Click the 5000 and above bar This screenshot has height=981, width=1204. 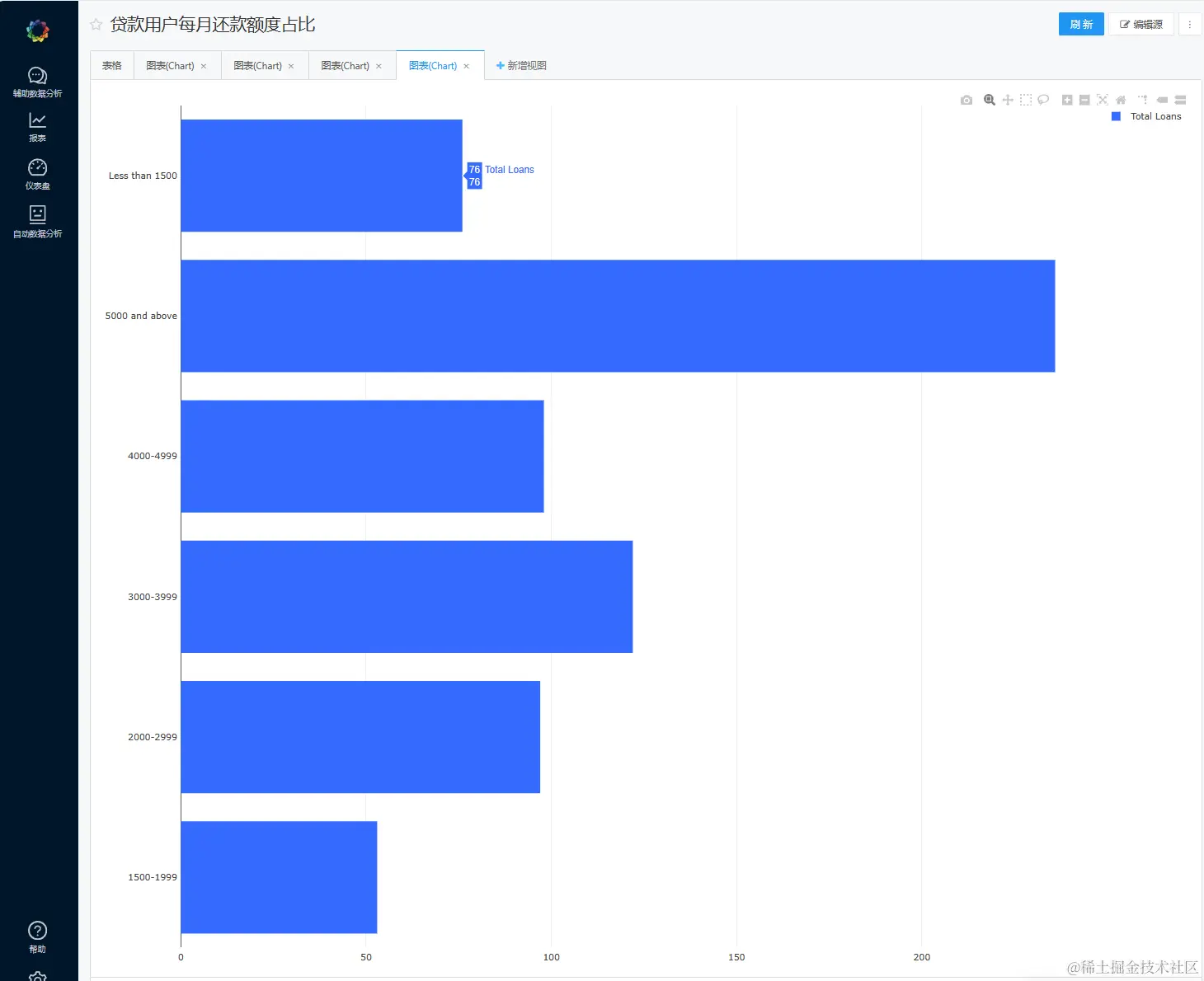click(x=618, y=316)
